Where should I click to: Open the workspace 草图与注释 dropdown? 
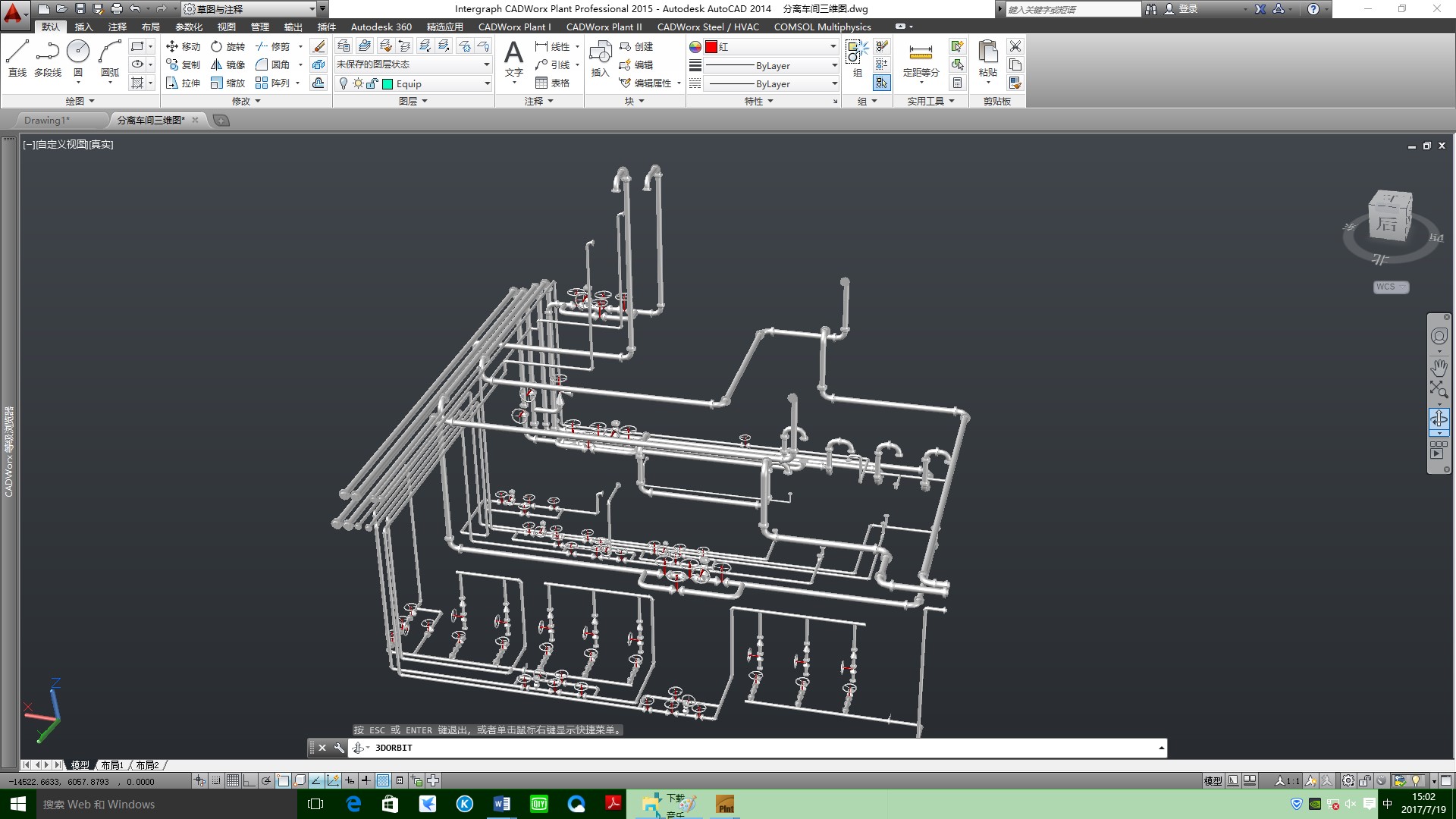point(312,9)
